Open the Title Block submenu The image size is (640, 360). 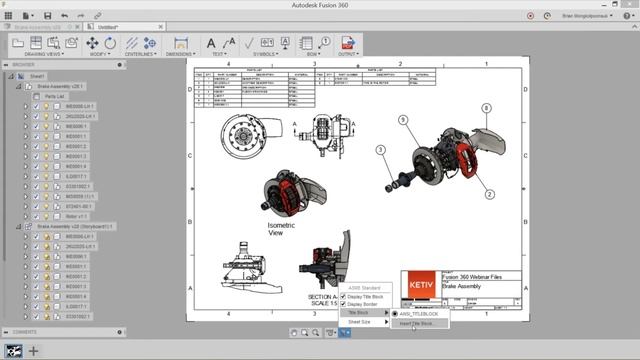coord(365,313)
